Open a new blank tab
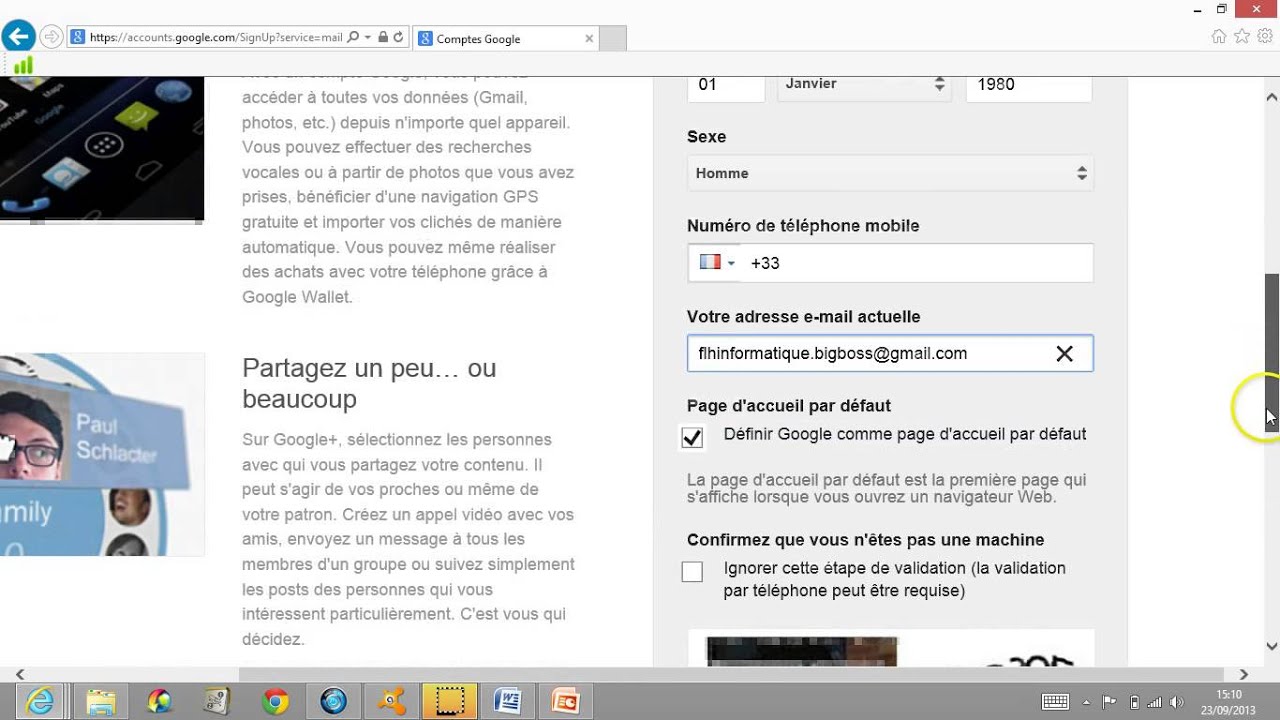Screen dimensions: 1280x720 (x=613, y=39)
